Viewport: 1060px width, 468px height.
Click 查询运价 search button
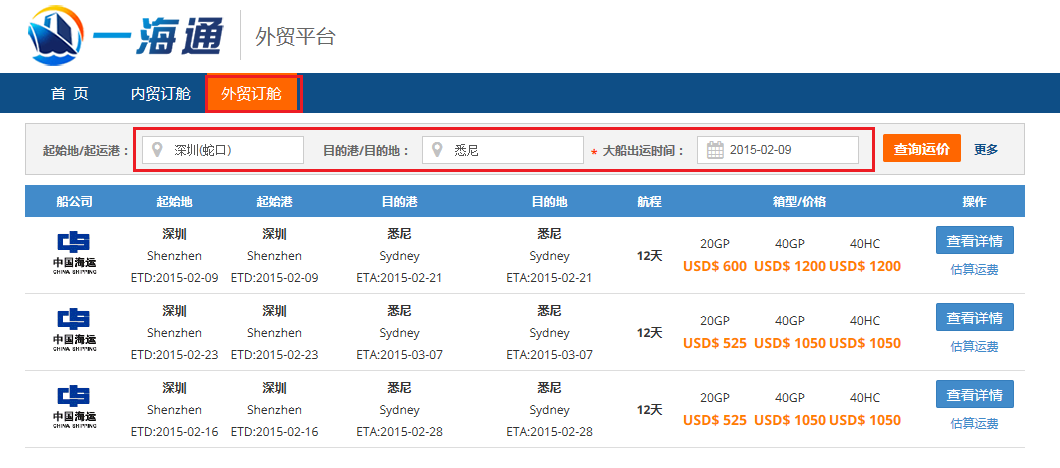[x=921, y=149]
